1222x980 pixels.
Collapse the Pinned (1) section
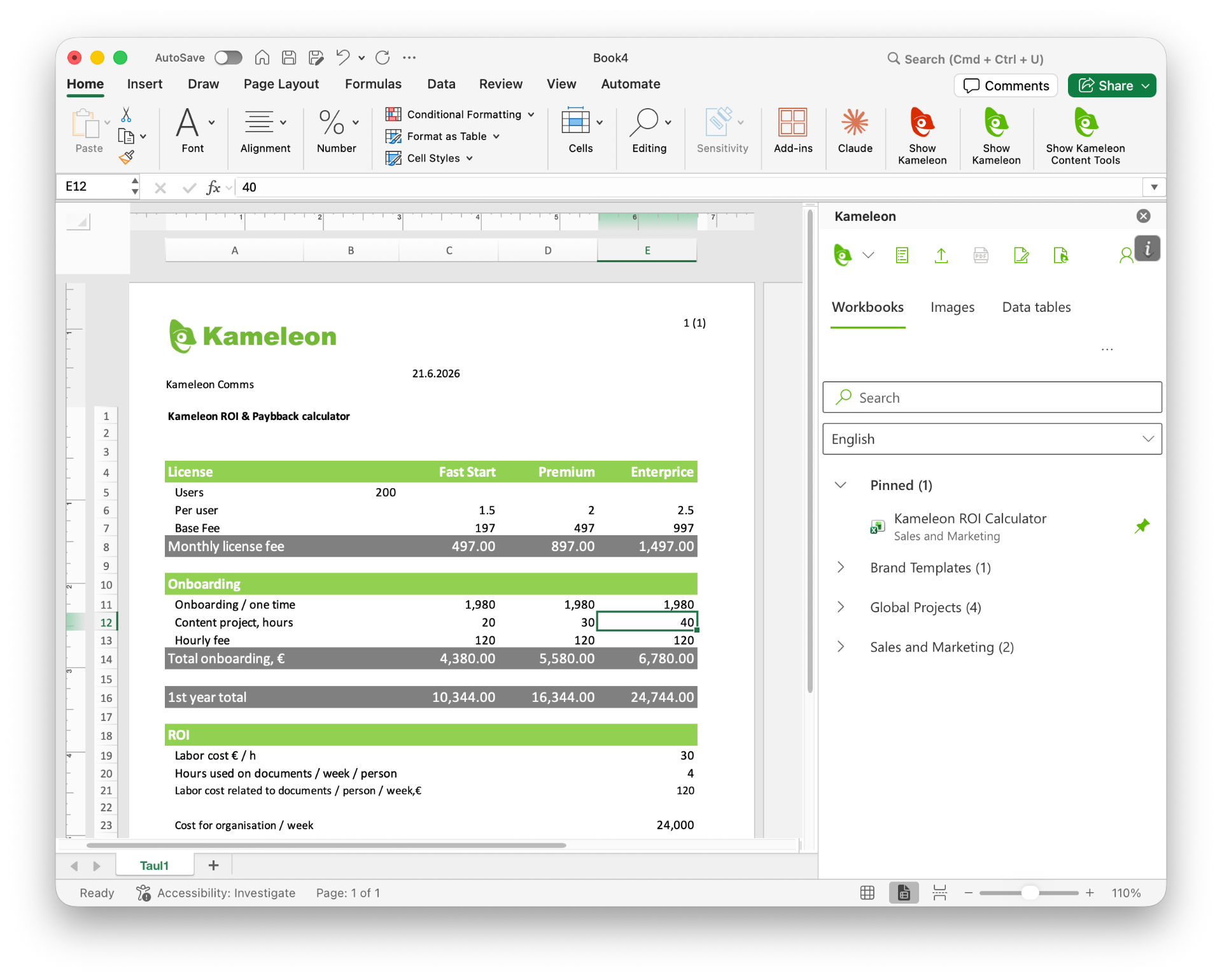(840, 485)
